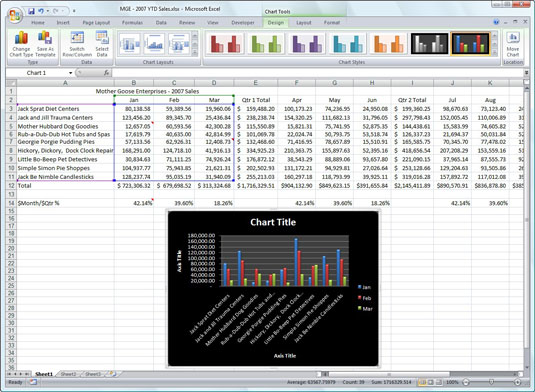Undo the last action in the Quick Access toolbar
Screen dimensions: 535x392
(41, 11)
